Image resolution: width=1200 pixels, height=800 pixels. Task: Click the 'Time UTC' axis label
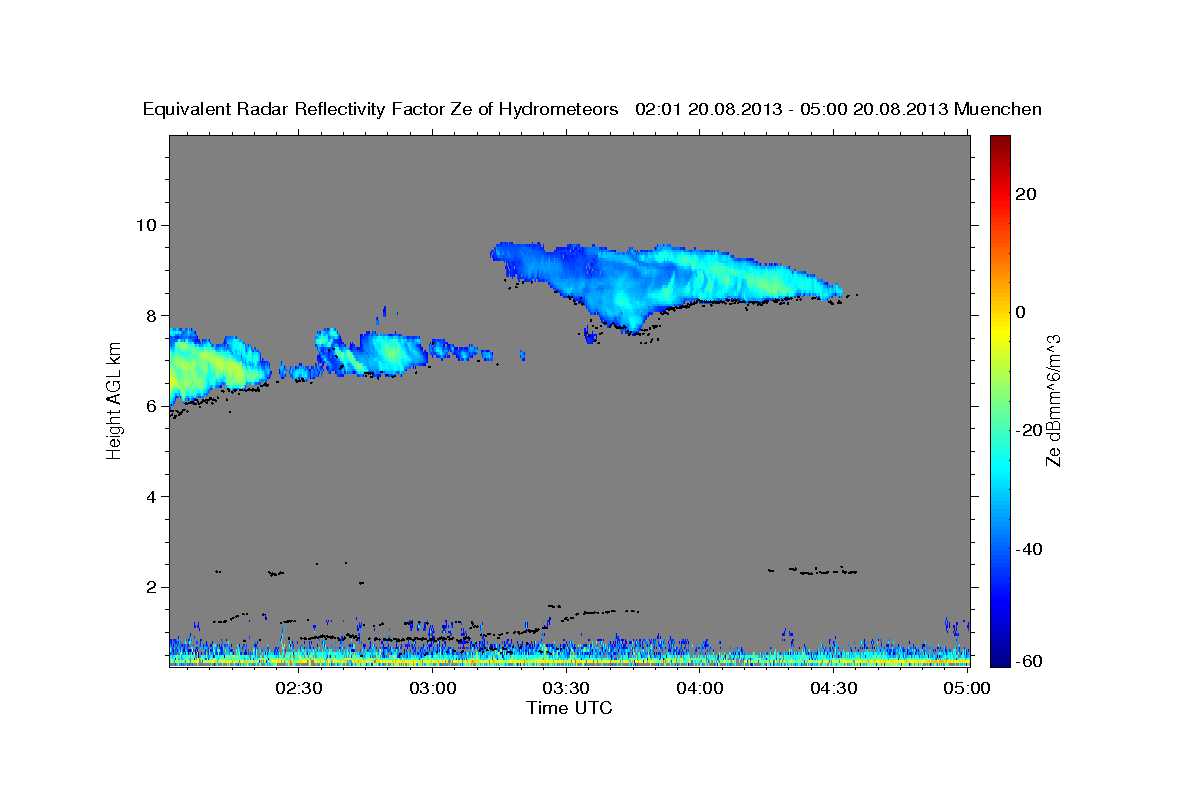pyautogui.click(x=569, y=708)
